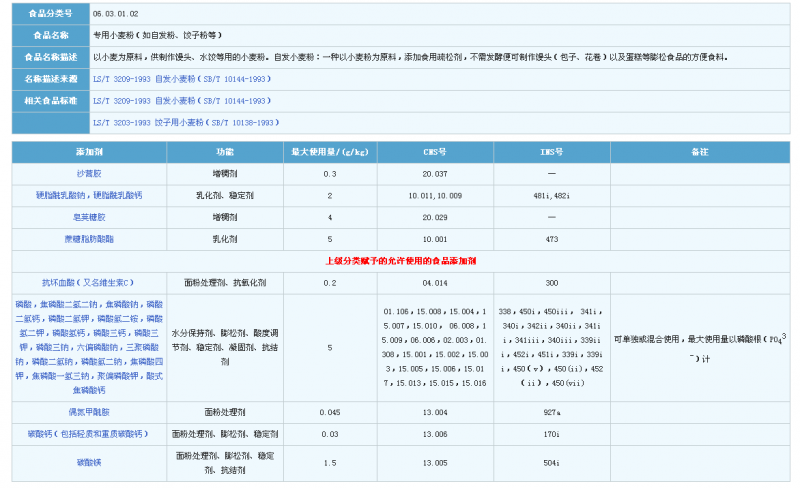Open the 偶氮甲酰胺 additive link
Viewport: 800px width, 488px height.
tap(87, 411)
